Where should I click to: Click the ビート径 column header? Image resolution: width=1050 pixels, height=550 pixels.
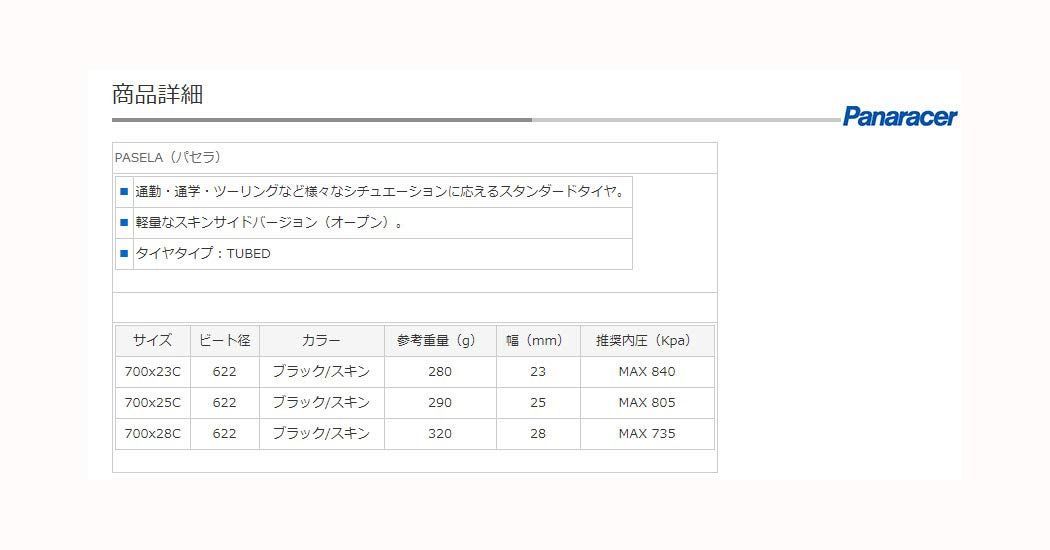tap(224, 340)
